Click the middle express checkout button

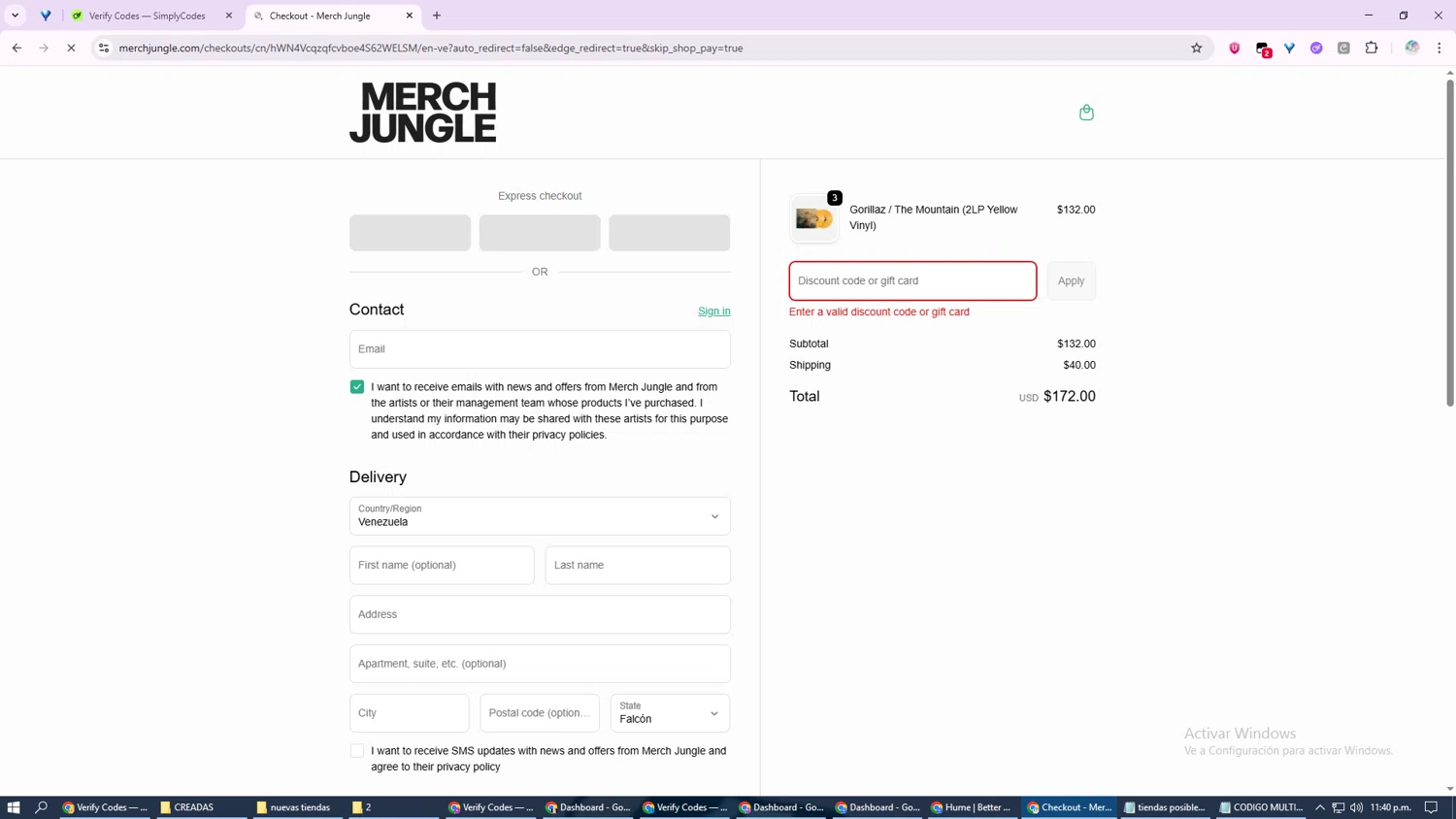point(540,233)
